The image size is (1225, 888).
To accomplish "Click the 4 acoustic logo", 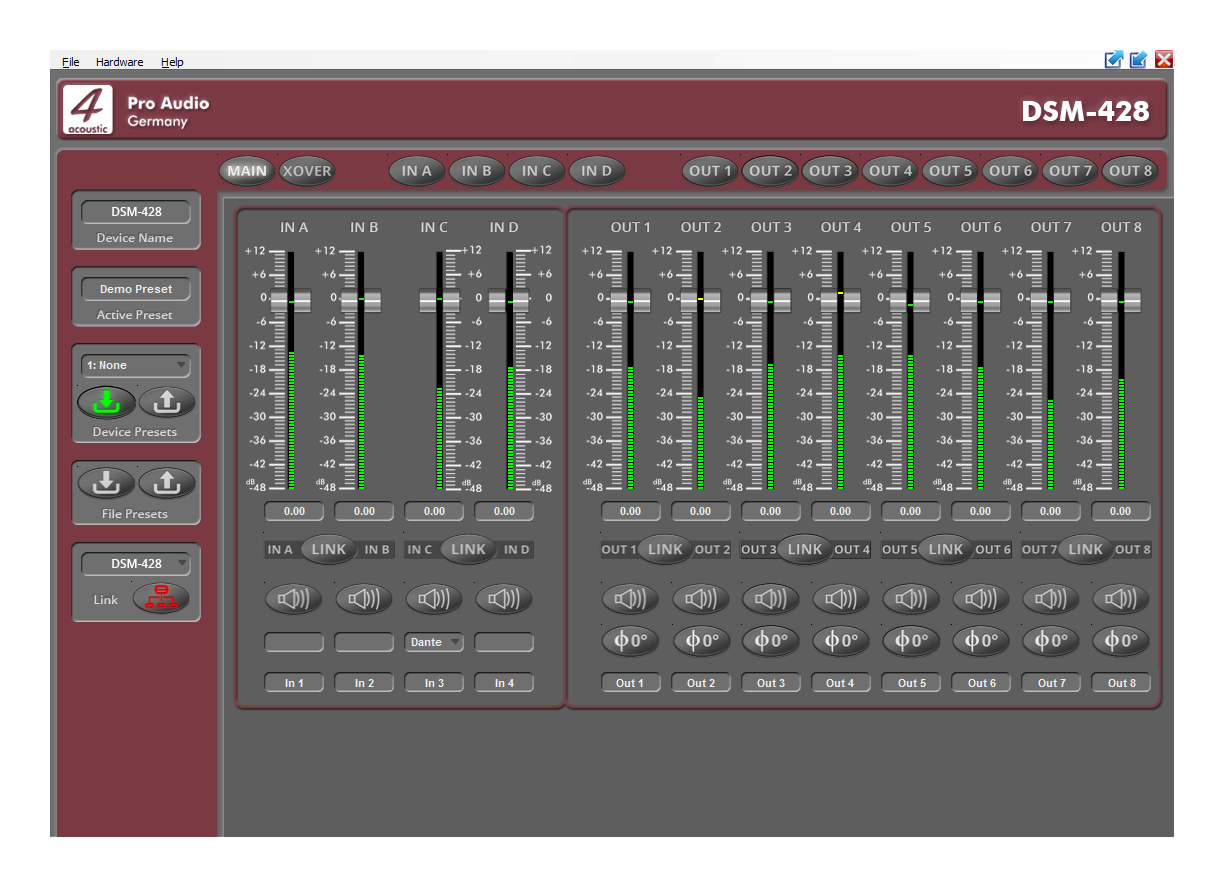I will click(x=88, y=109).
